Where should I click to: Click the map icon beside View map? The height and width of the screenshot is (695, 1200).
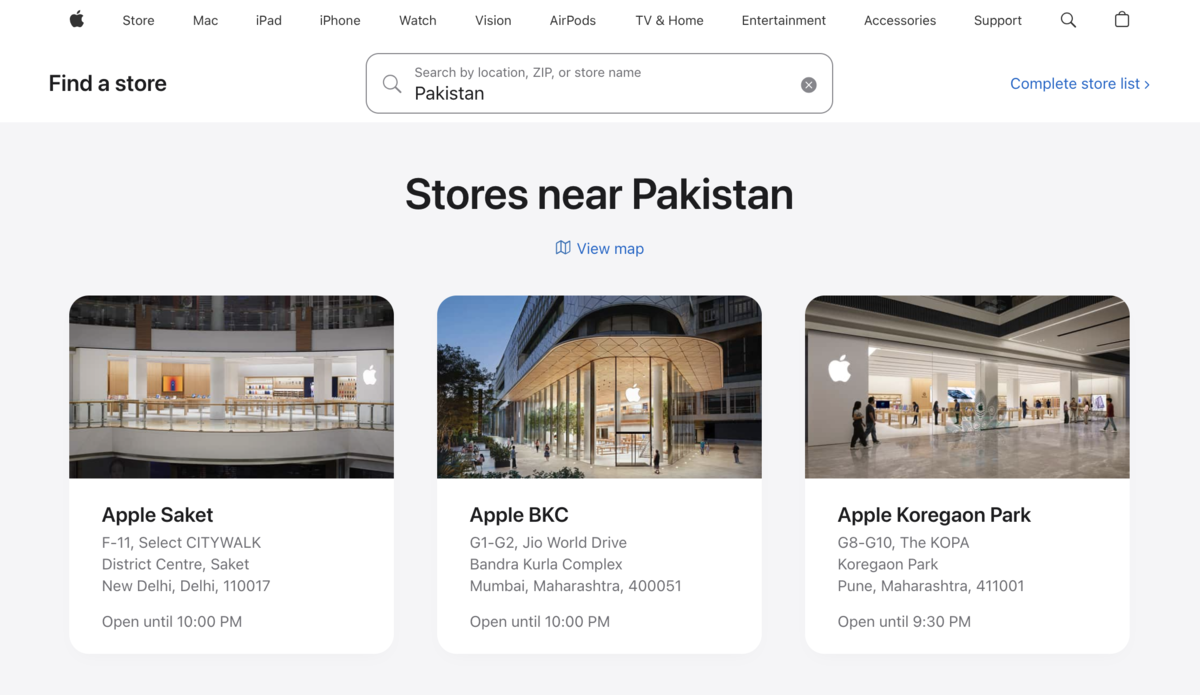pyautogui.click(x=563, y=248)
